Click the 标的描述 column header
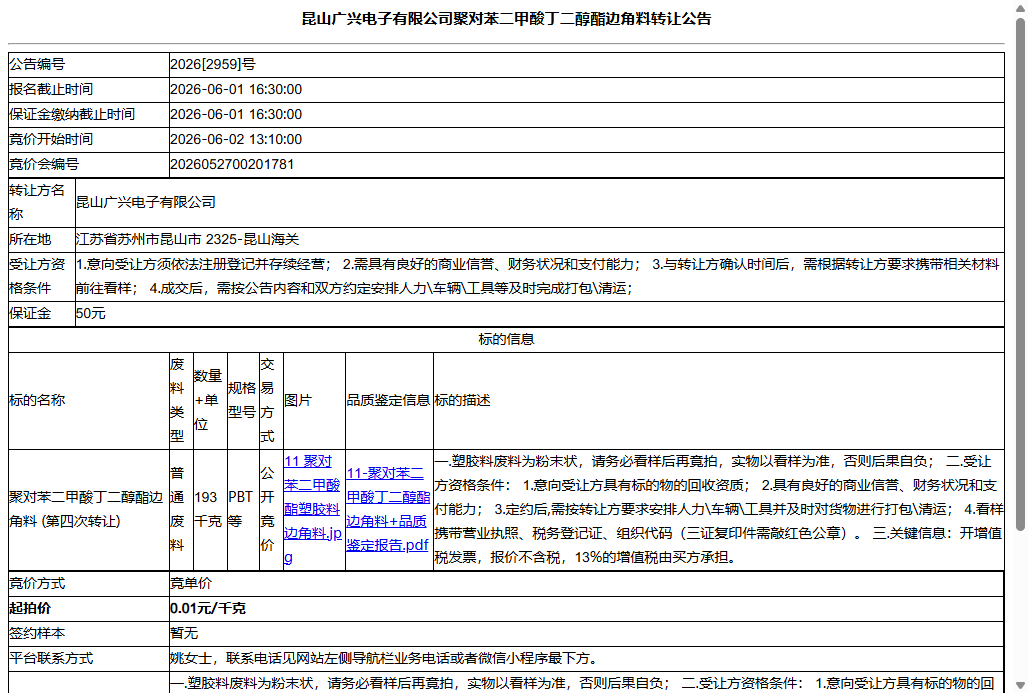This screenshot has height=693, width=1028. point(462,401)
